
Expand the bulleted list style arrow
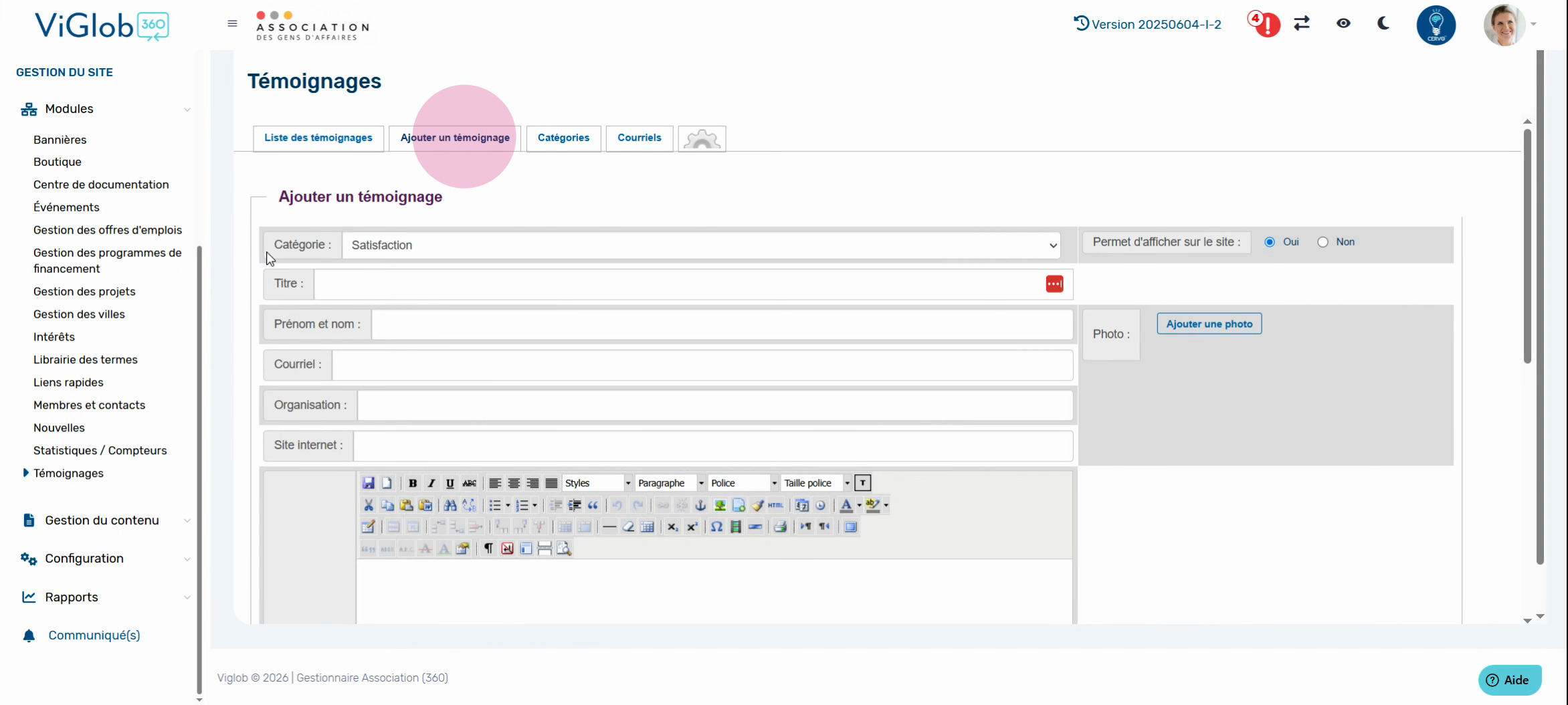[508, 505]
